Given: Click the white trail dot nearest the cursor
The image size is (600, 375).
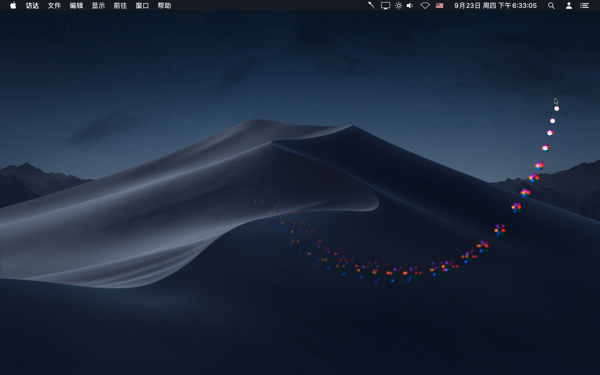Looking at the screenshot, I should coord(556,109).
